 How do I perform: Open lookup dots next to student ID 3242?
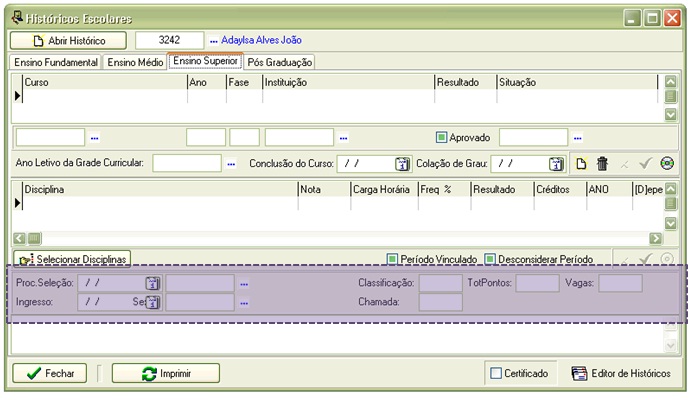point(213,41)
